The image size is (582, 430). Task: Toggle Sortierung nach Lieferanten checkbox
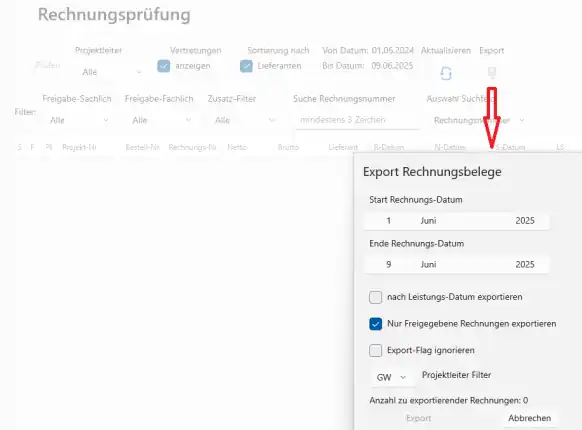[246, 66]
